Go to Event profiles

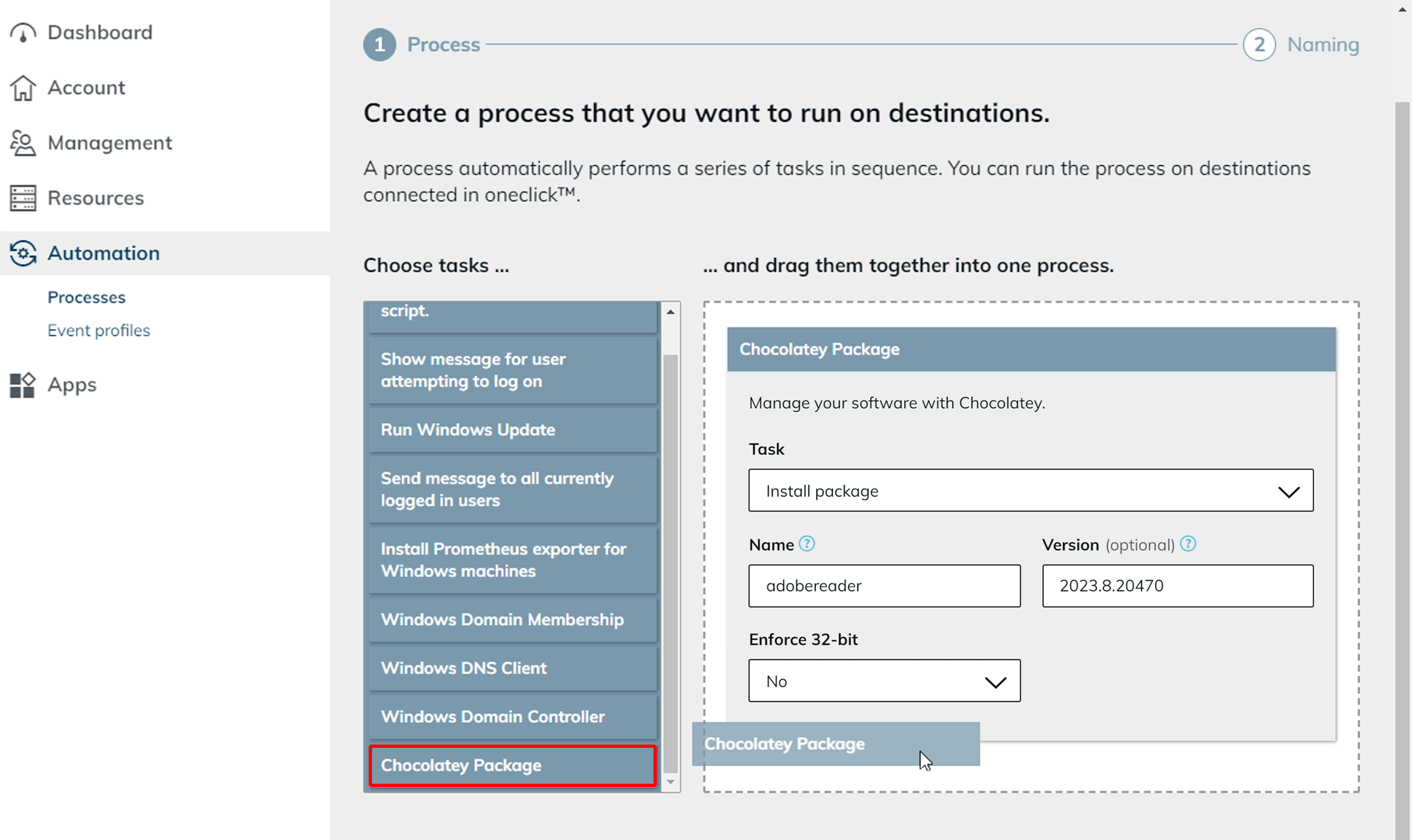(x=99, y=331)
